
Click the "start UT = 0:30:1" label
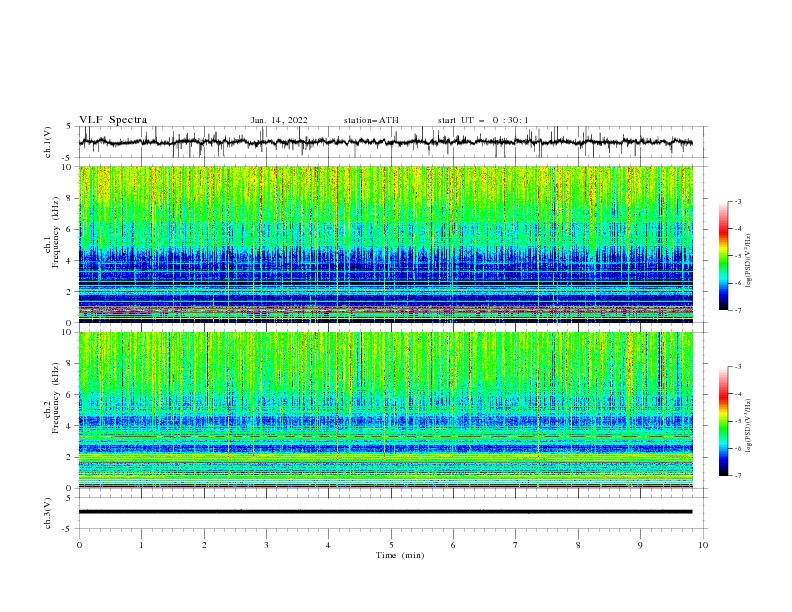[483, 120]
